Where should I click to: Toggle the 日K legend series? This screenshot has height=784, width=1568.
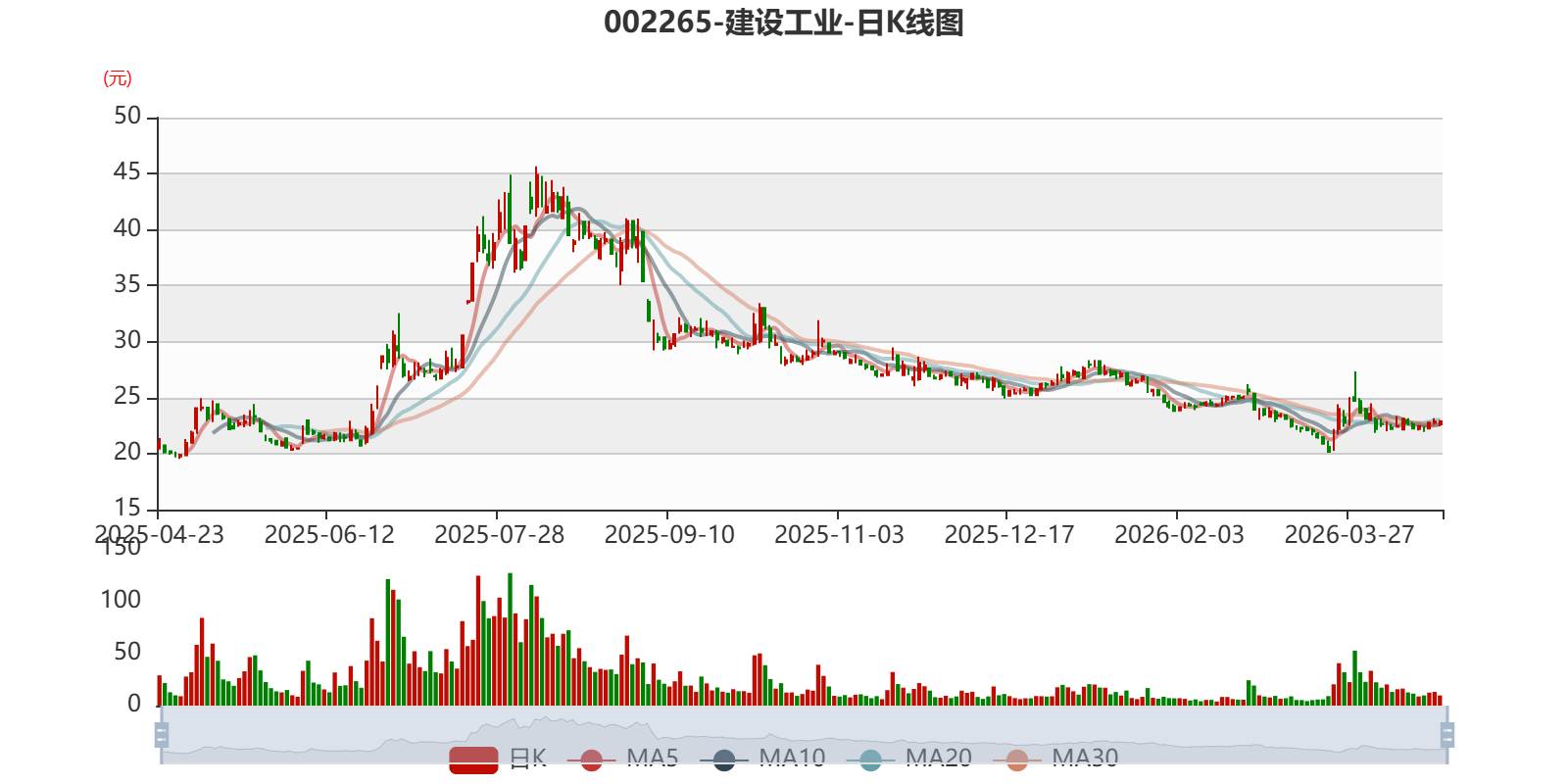(498, 759)
